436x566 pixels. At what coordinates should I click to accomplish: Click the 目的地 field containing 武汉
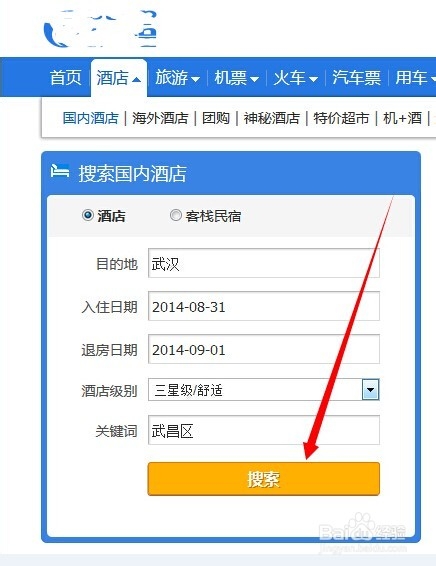click(x=264, y=263)
